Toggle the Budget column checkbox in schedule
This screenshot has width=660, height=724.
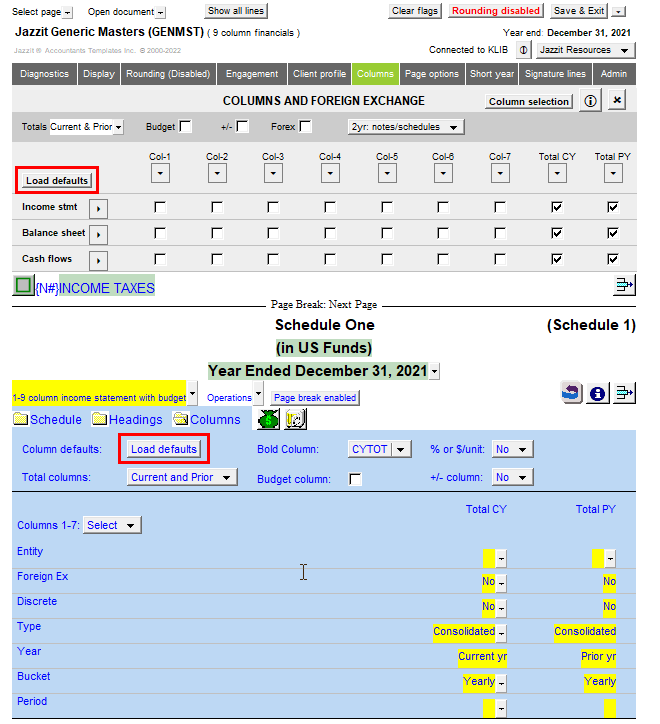(355, 479)
